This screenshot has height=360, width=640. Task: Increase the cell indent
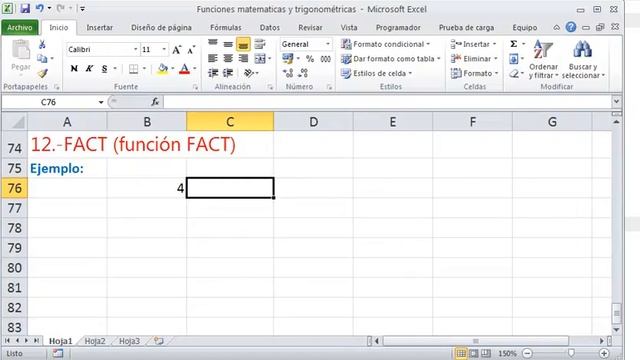228,73
